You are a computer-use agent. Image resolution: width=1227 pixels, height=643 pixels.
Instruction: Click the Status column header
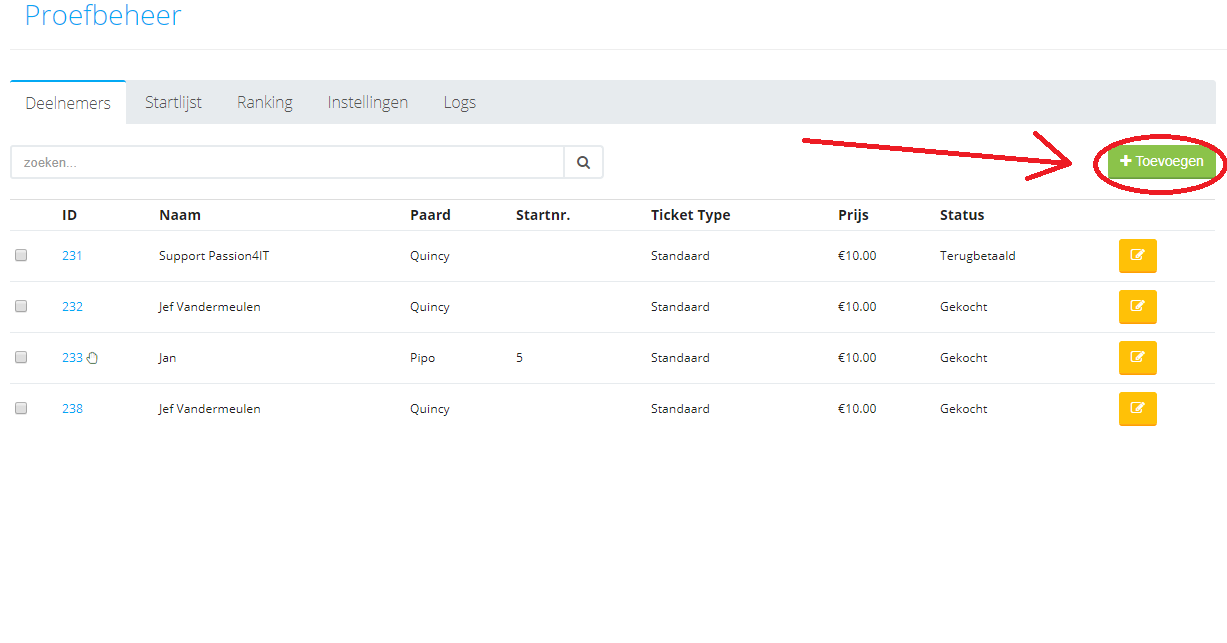(x=962, y=215)
